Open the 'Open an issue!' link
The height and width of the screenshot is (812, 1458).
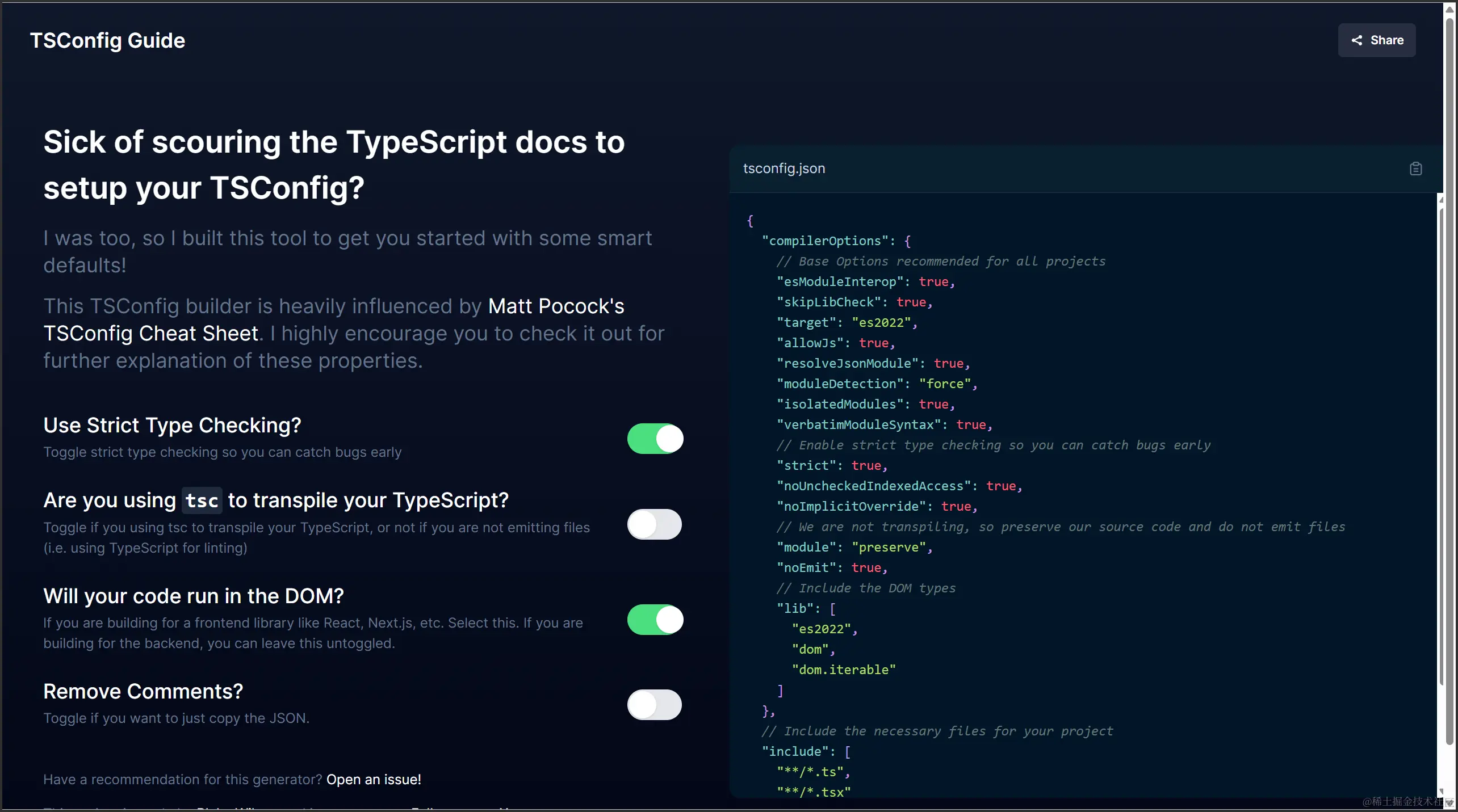pyautogui.click(x=374, y=780)
